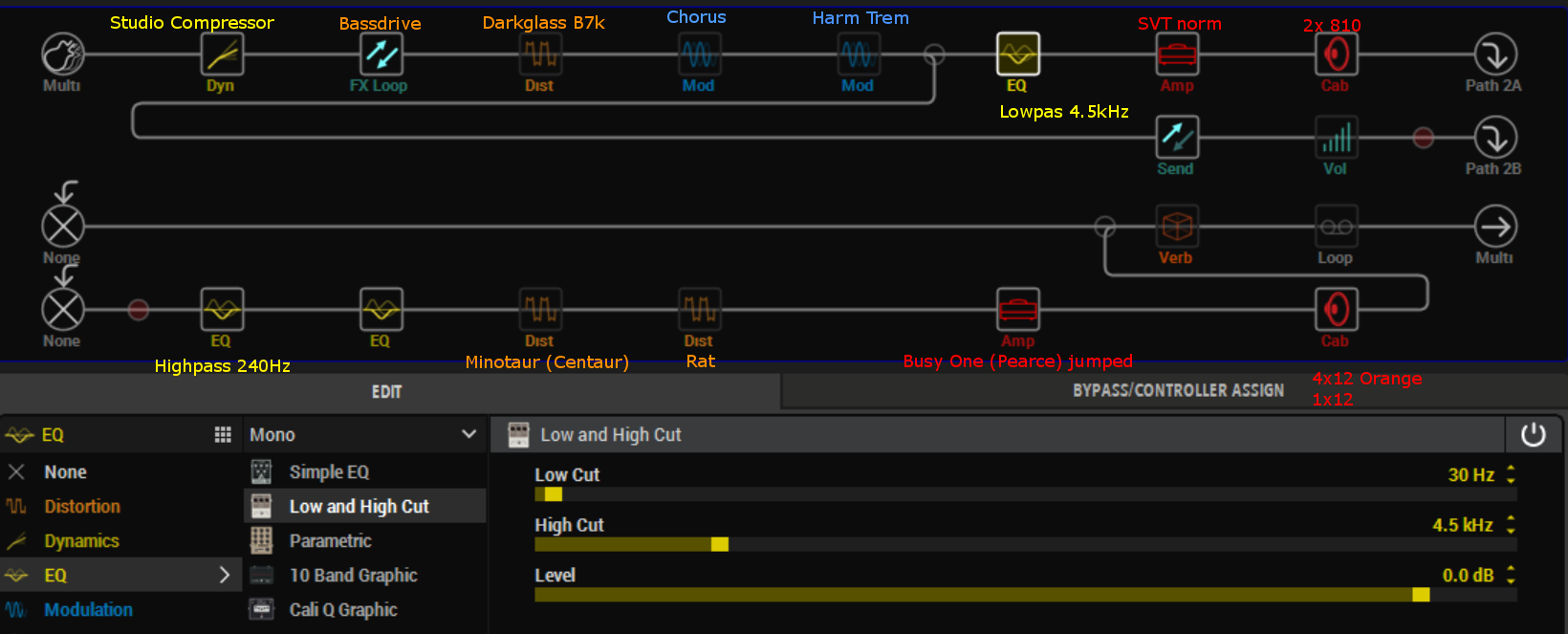Click the Multi output block

pyautogui.click(x=1495, y=227)
